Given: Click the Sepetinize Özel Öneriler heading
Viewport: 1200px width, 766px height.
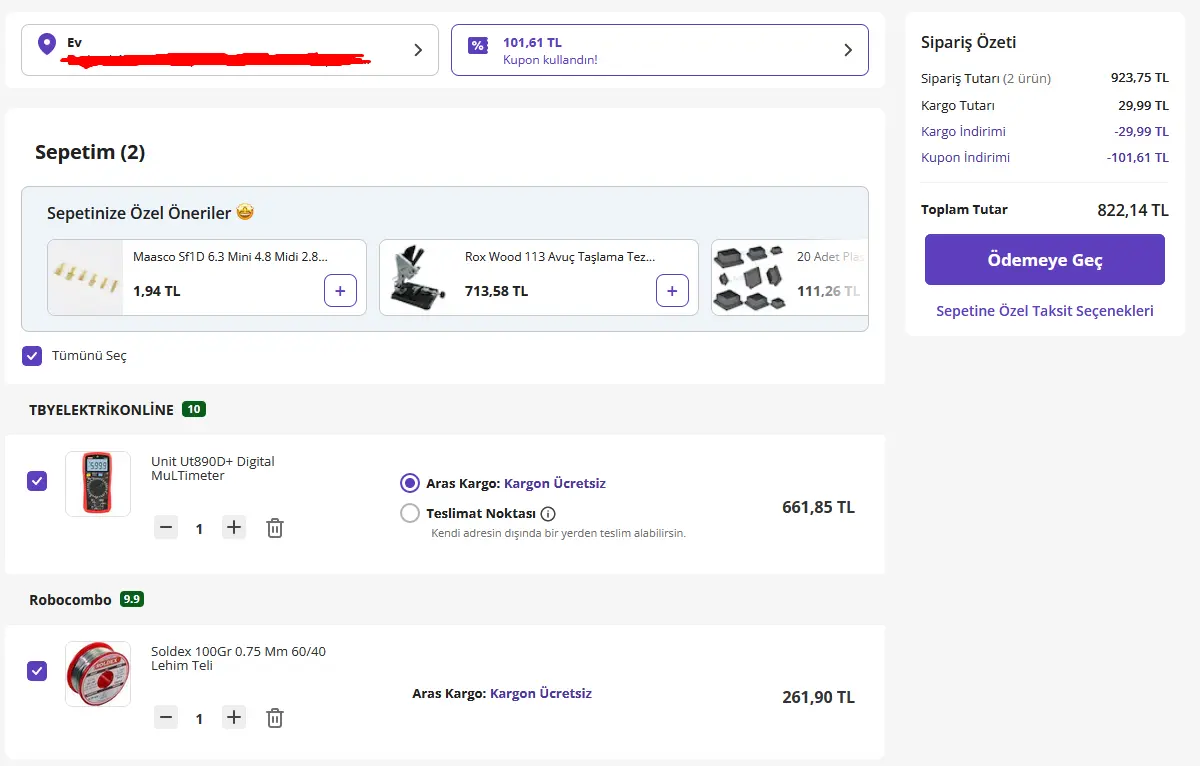Looking at the screenshot, I should coord(150,213).
